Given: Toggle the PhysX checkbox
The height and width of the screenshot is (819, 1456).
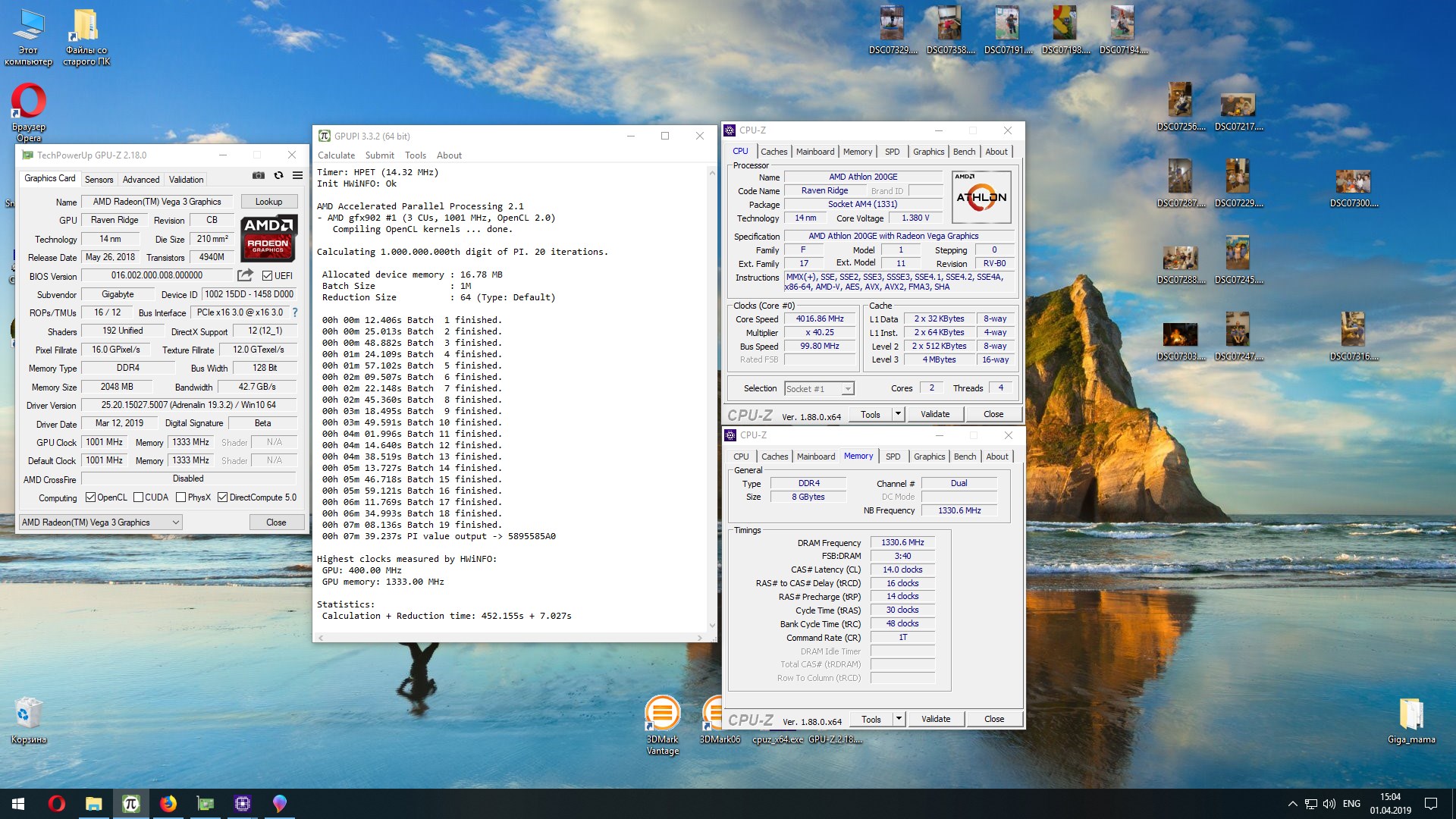Looking at the screenshot, I should (180, 497).
